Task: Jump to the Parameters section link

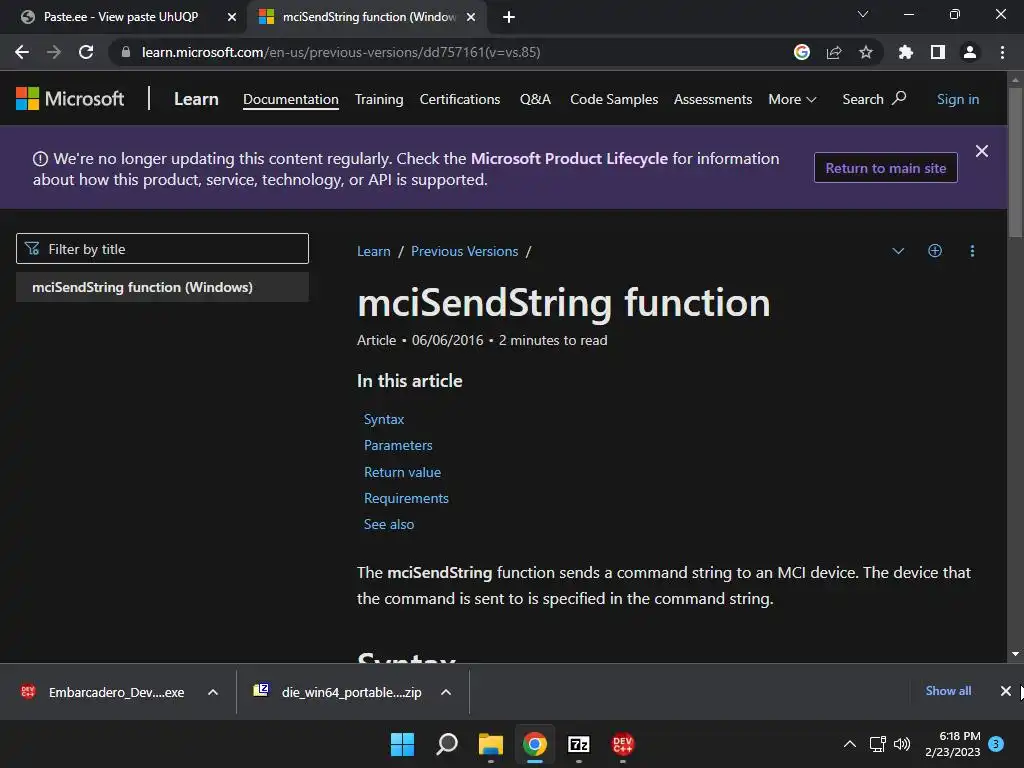Action: [398, 445]
